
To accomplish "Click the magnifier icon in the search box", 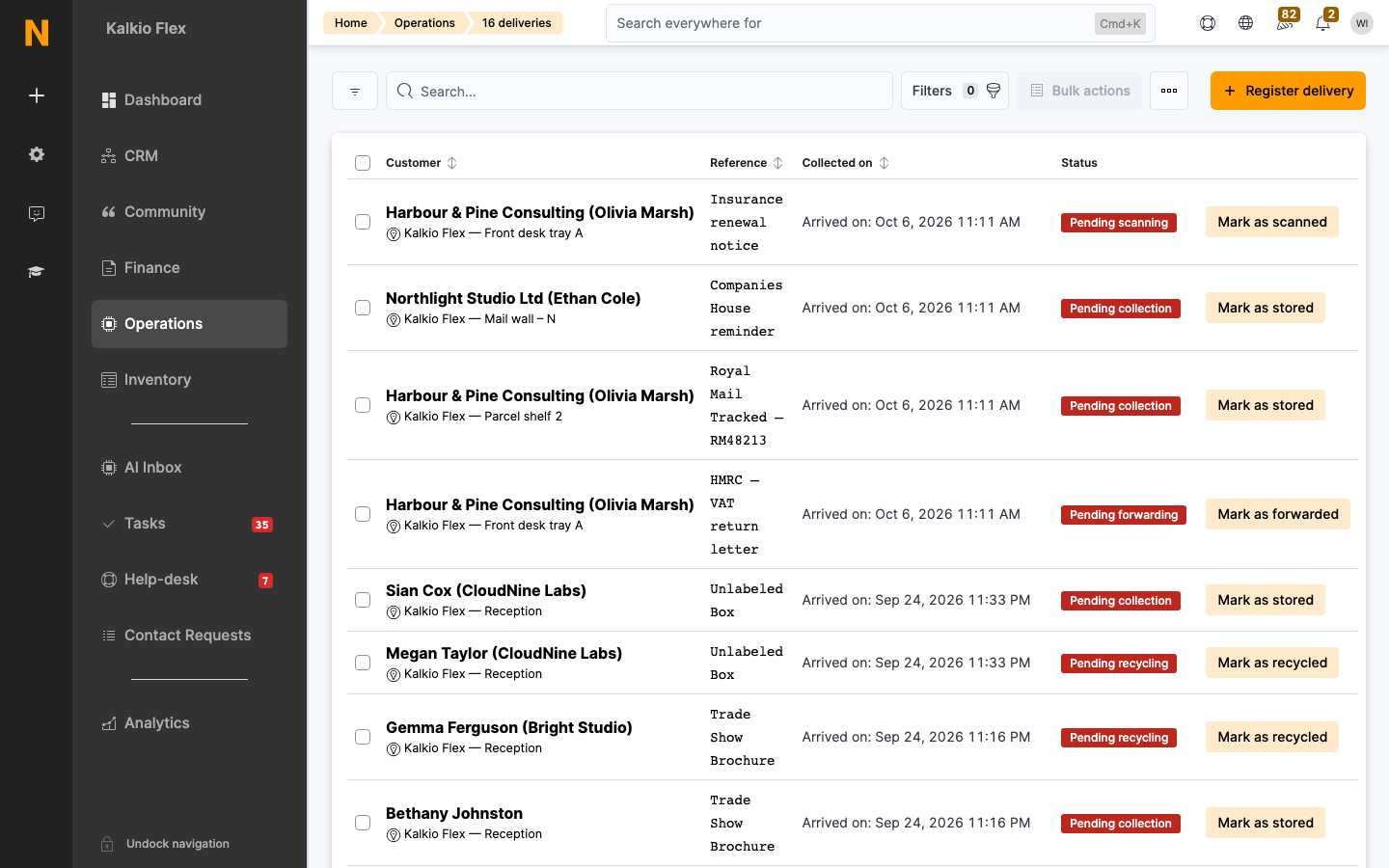I will pyautogui.click(x=405, y=91).
